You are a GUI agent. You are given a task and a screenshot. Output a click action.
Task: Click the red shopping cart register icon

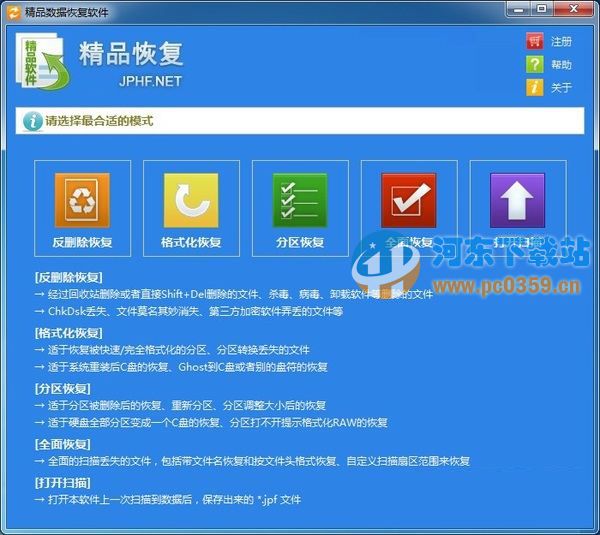tap(535, 41)
